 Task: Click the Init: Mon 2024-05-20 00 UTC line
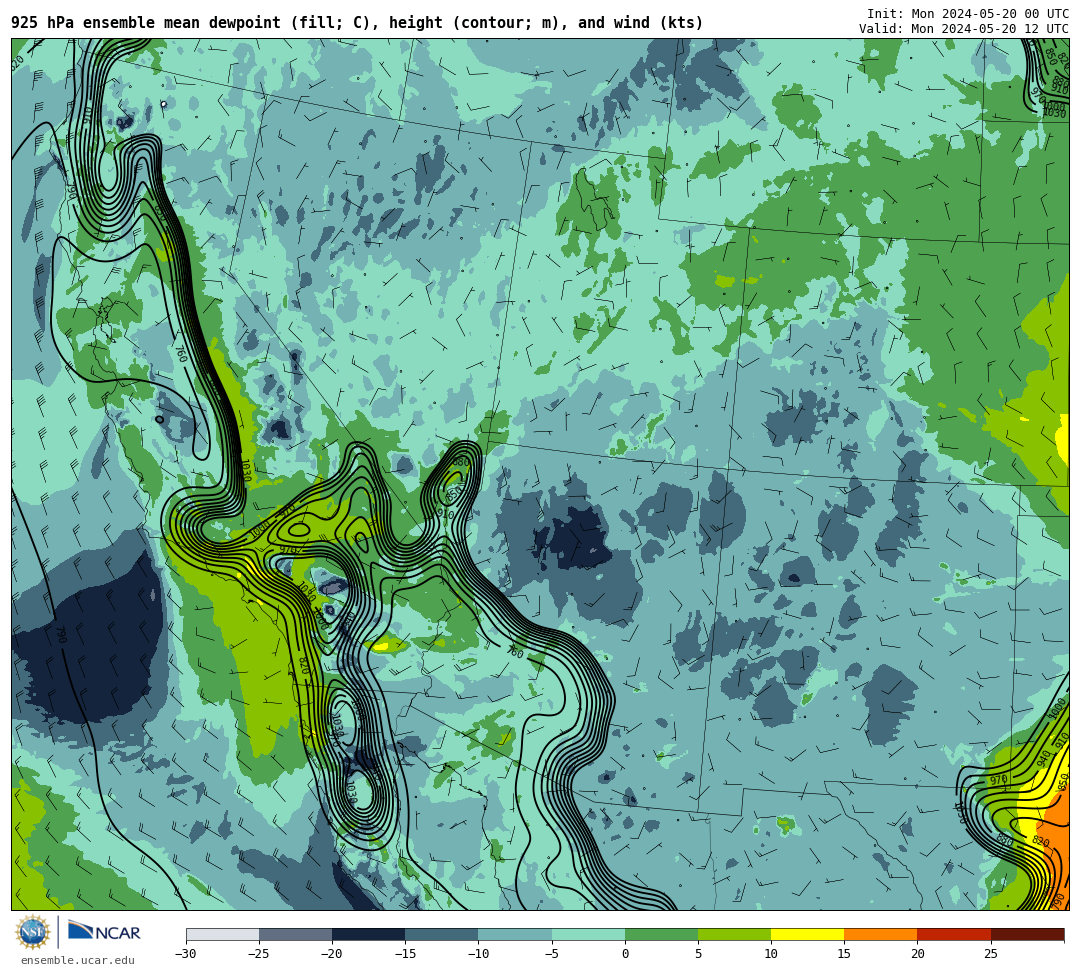[x=968, y=14]
